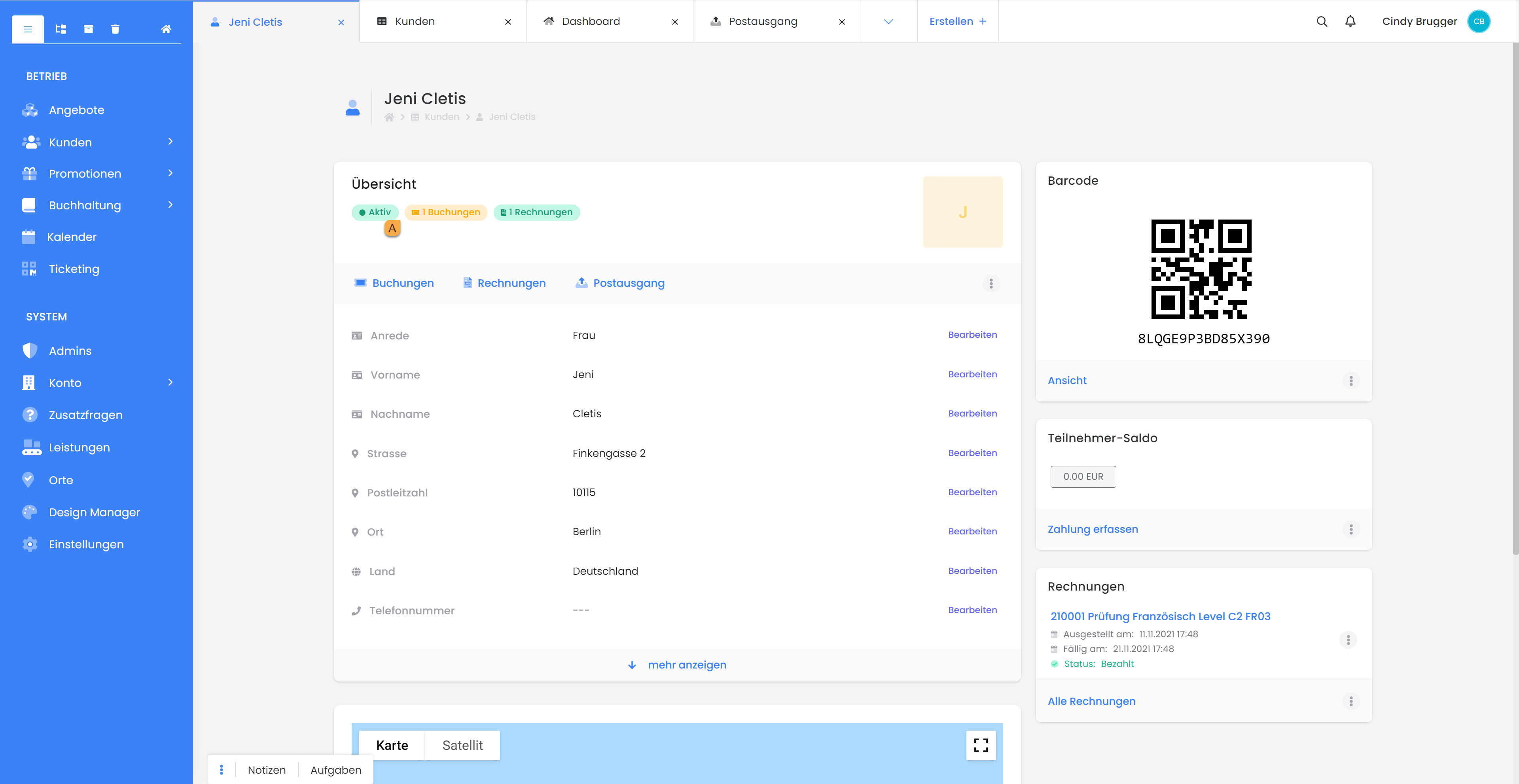The width and height of the screenshot is (1519, 784).
Task: Click the yellow J avatar tile
Action: 962,212
